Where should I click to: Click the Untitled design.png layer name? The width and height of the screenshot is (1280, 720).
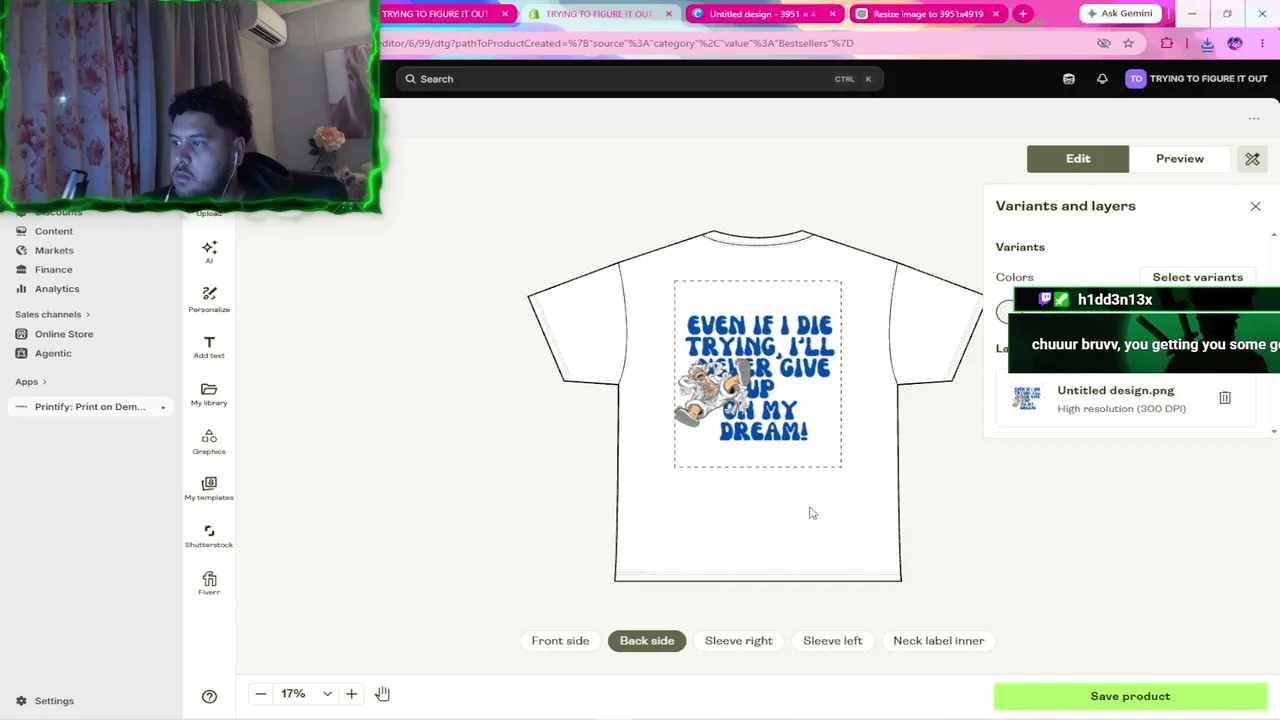[x=1116, y=391]
